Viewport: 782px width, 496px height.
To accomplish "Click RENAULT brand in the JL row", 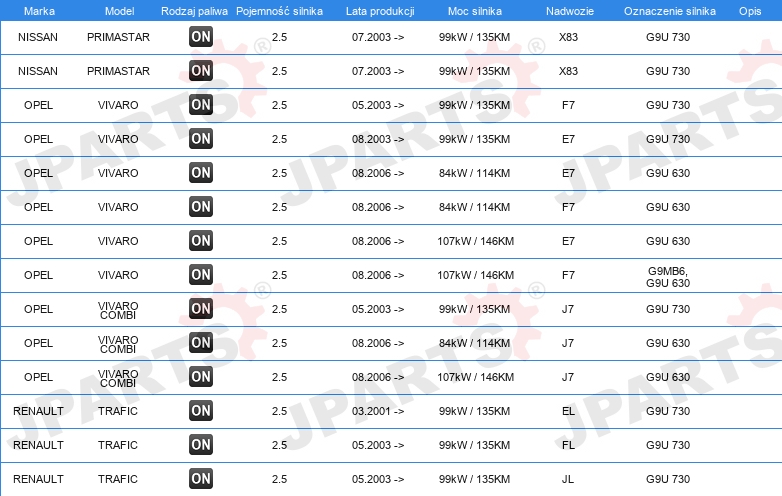I will [38, 479].
